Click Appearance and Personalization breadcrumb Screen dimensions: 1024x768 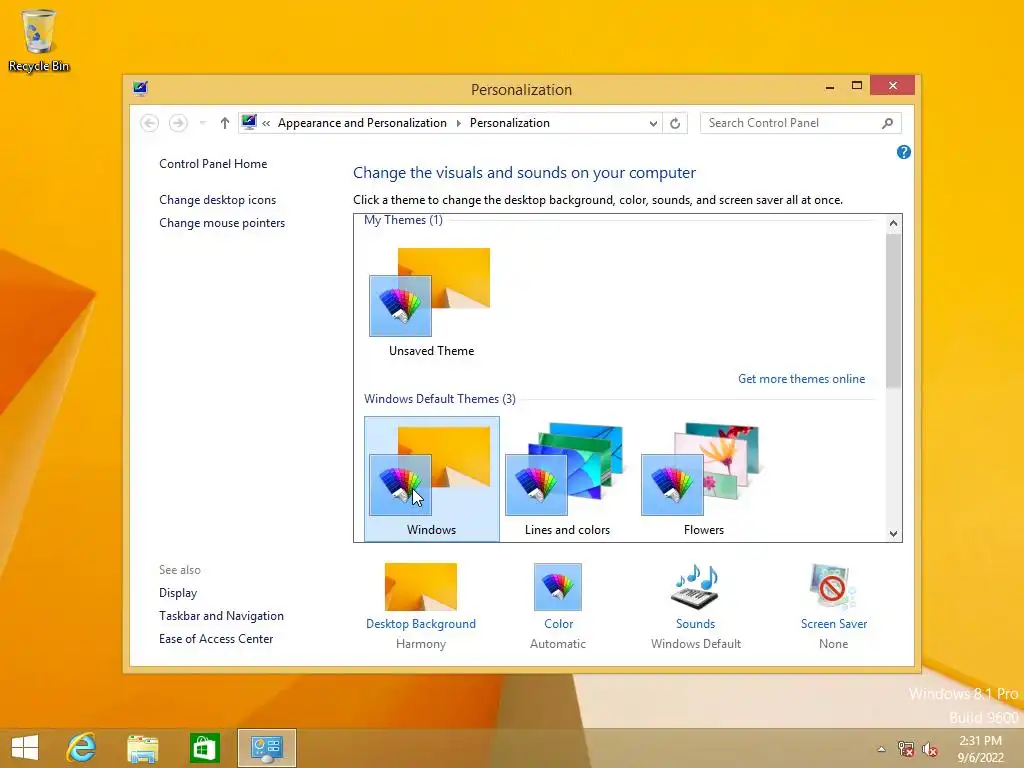pyautogui.click(x=362, y=123)
